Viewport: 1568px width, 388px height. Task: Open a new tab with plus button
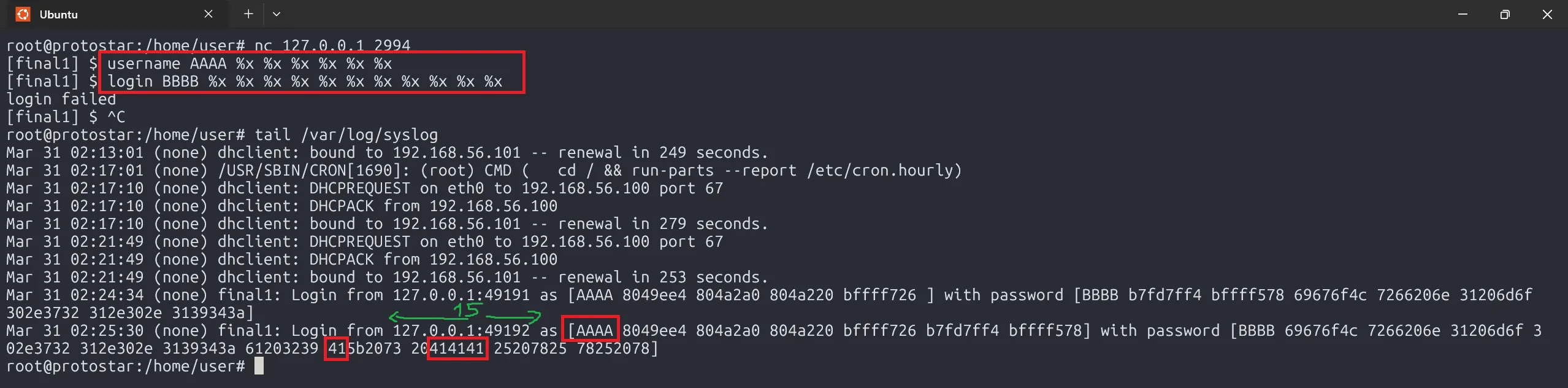click(248, 14)
